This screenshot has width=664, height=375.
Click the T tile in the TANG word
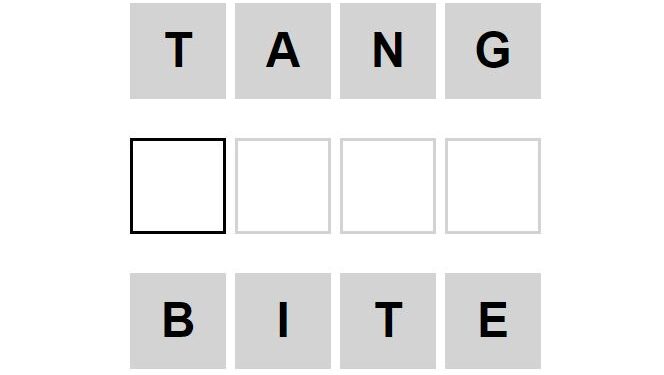point(178,51)
